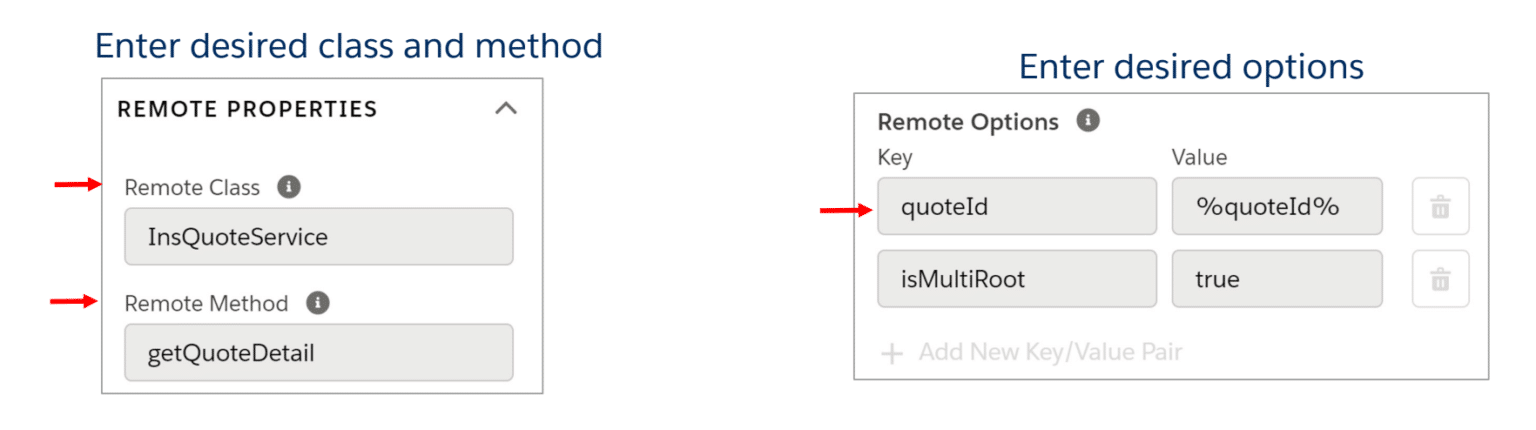
Task: Click the Remote Method field getQuoteDetail
Action: (x=318, y=353)
